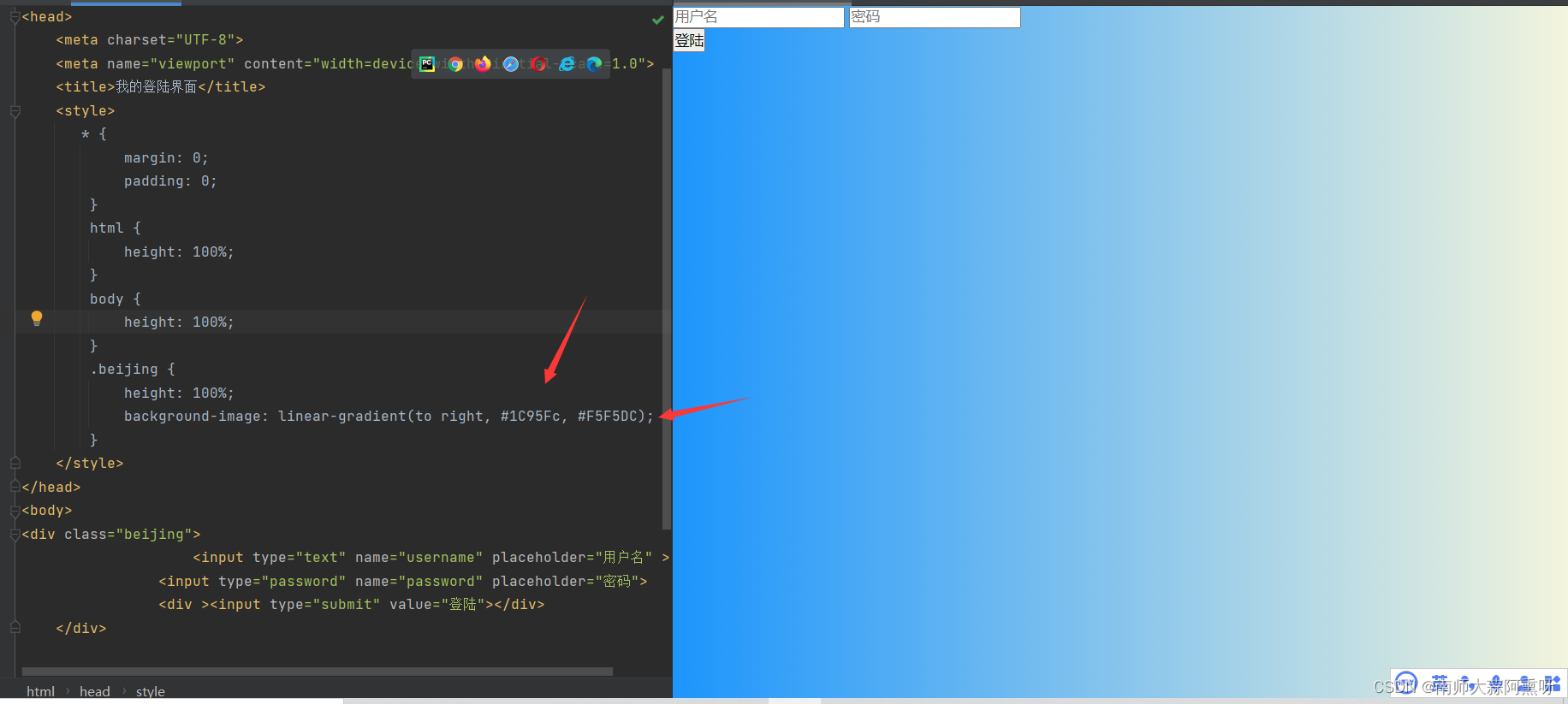The image size is (1568, 704).
Task: Collapse the <style> block fold marker
Action: [x=15, y=111]
